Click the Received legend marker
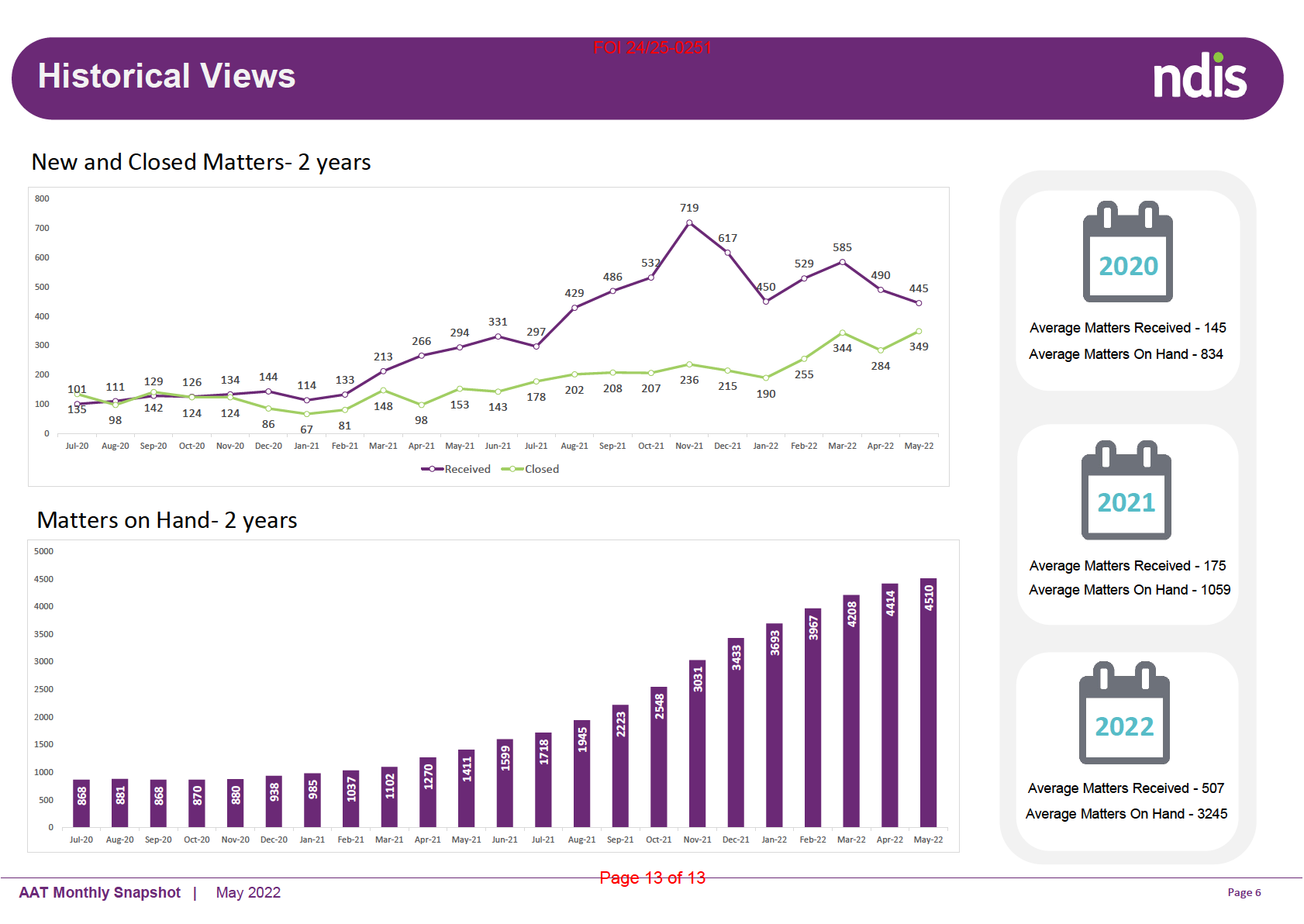Viewport: 1304px width, 924px height. [x=433, y=469]
